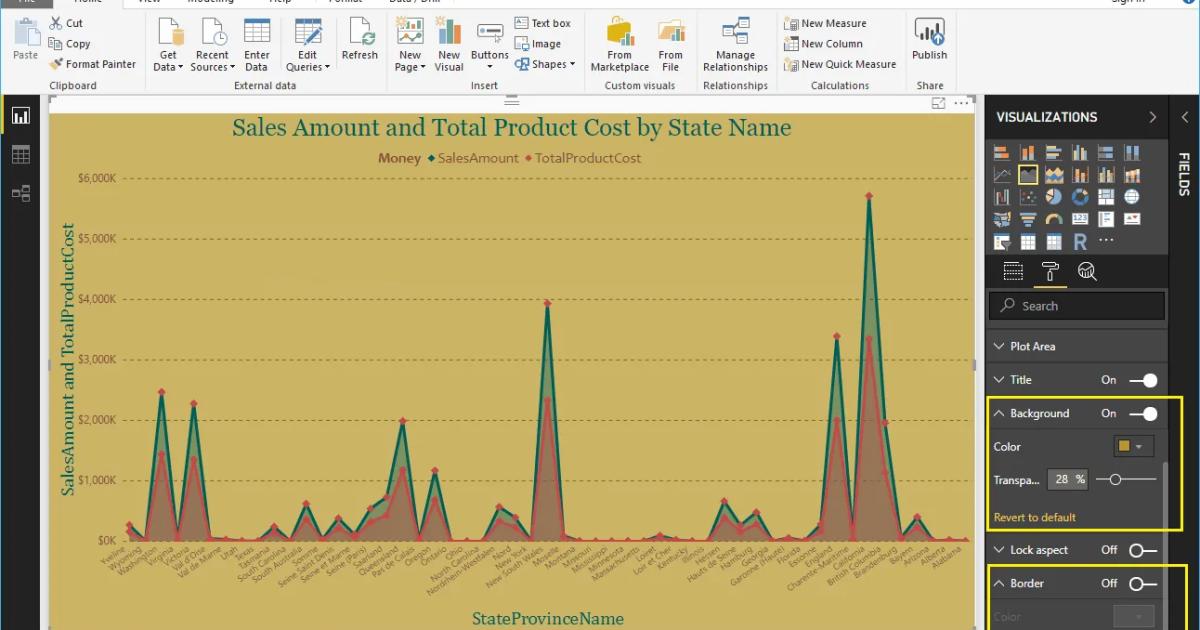
Task: Open the File menu
Action: pyautogui.click(x=27, y=2)
